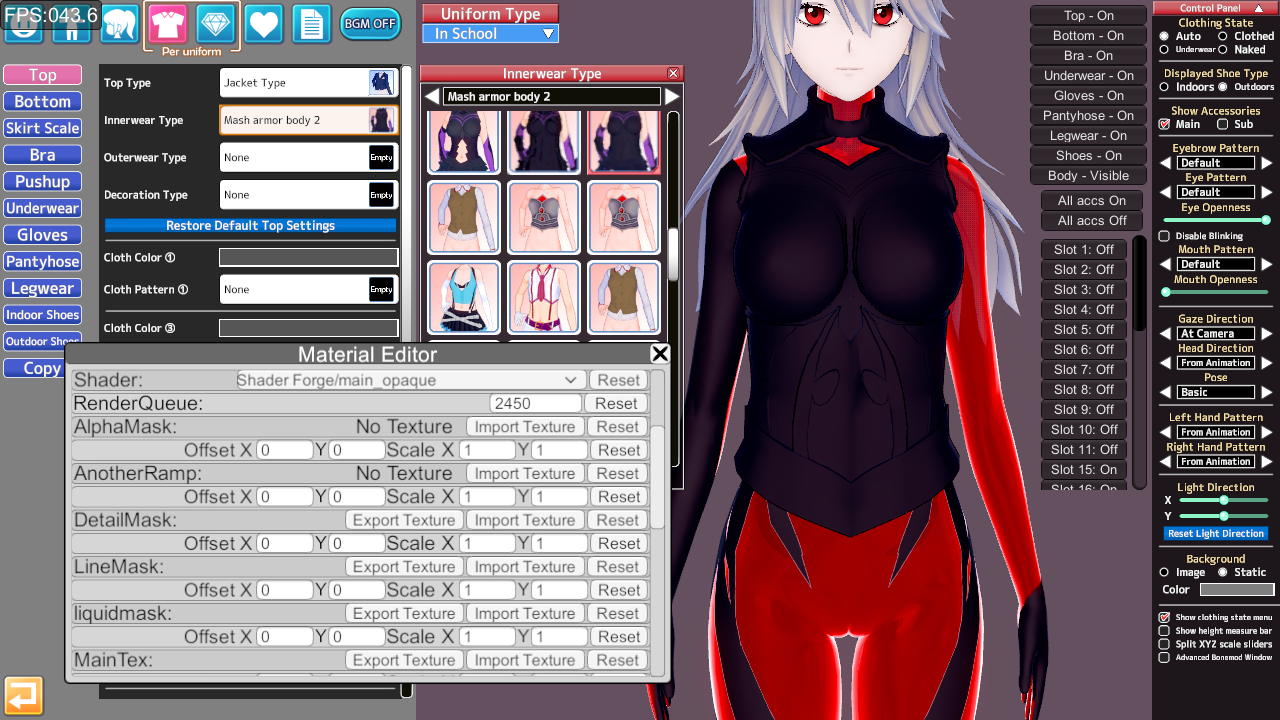Viewport: 1280px width, 720px height.
Task: Previous Eyebrow Pattern arrow
Action: coord(1166,163)
